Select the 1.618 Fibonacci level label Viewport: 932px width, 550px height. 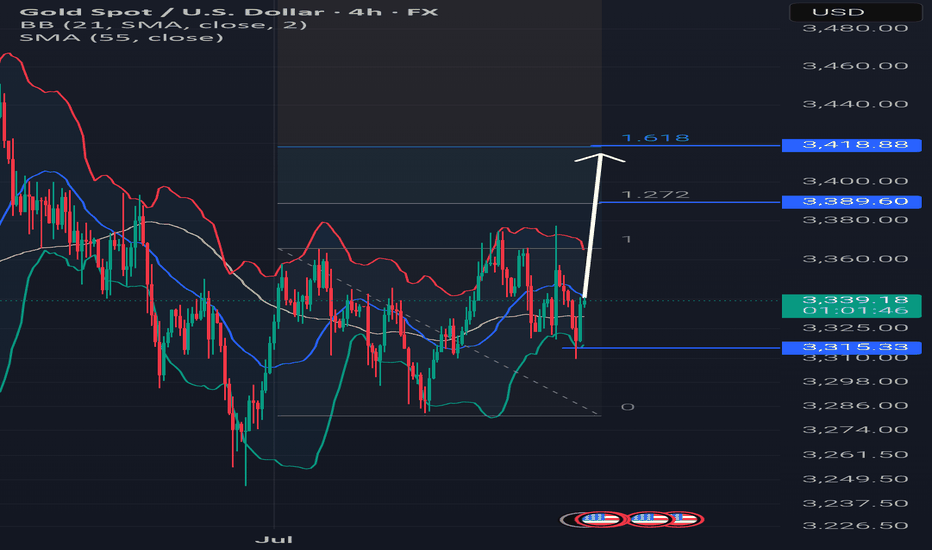point(656,138)
